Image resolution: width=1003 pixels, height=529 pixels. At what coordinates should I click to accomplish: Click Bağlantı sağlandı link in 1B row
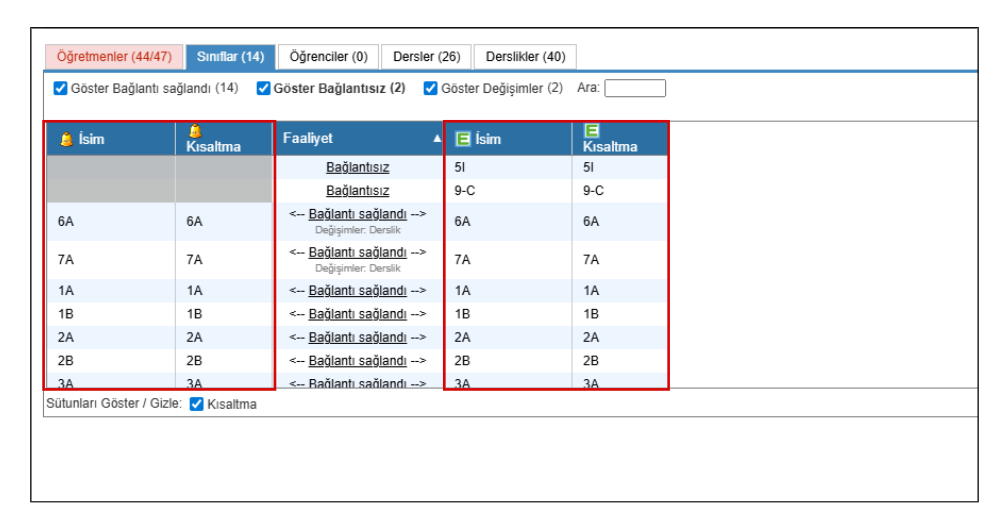coord(357,314)
